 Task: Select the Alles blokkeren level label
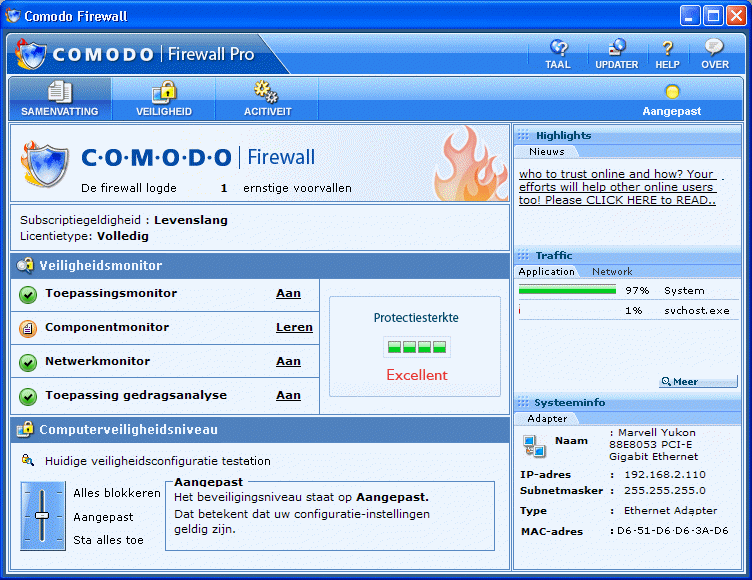pos(117,493)
